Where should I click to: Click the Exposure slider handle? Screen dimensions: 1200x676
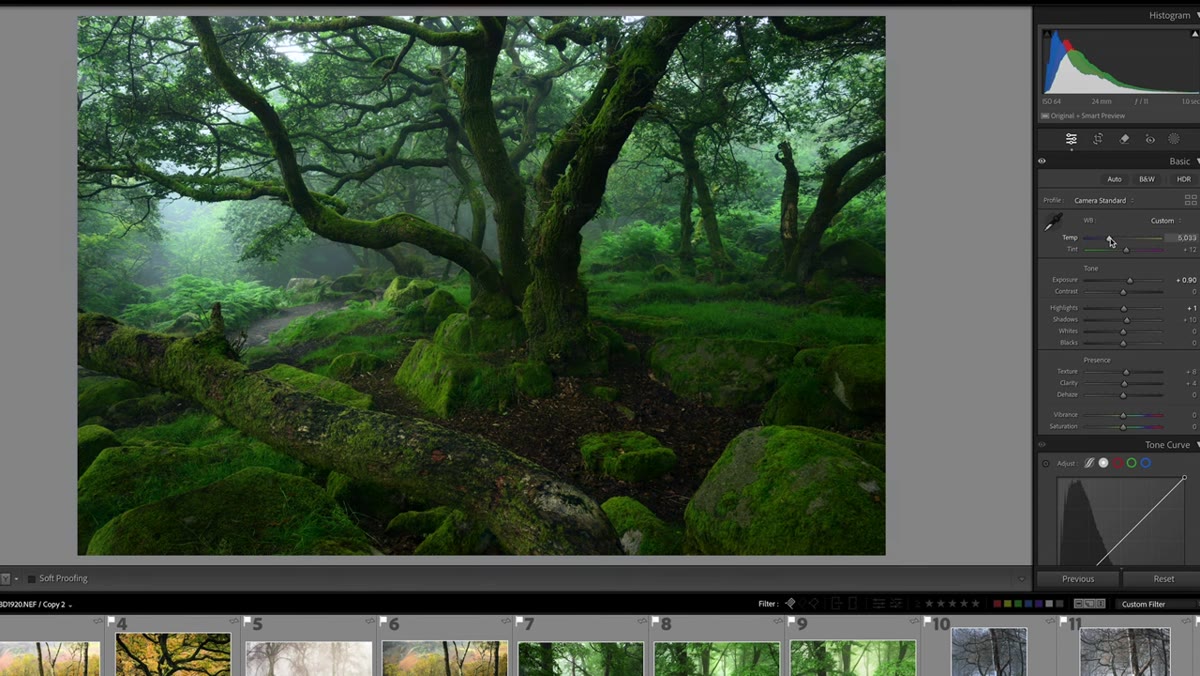(x=1130, y=280)
